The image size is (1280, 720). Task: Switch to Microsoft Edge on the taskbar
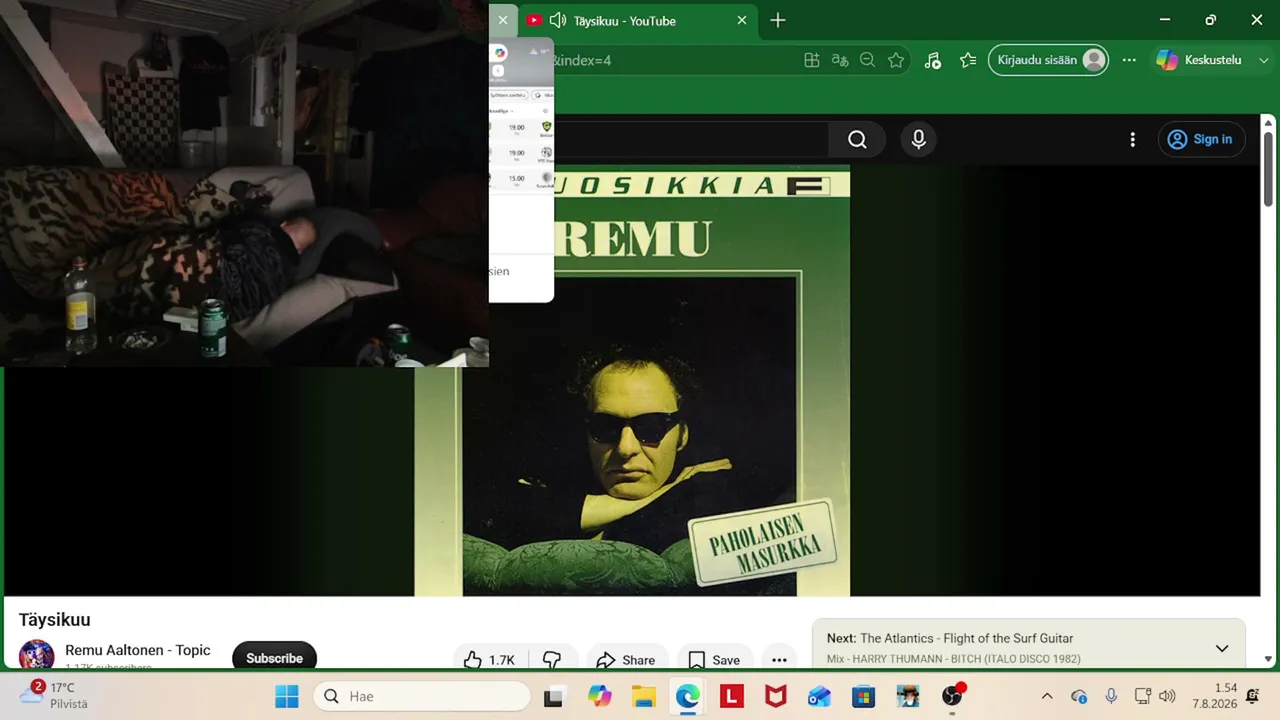click(x=687, y=696)
